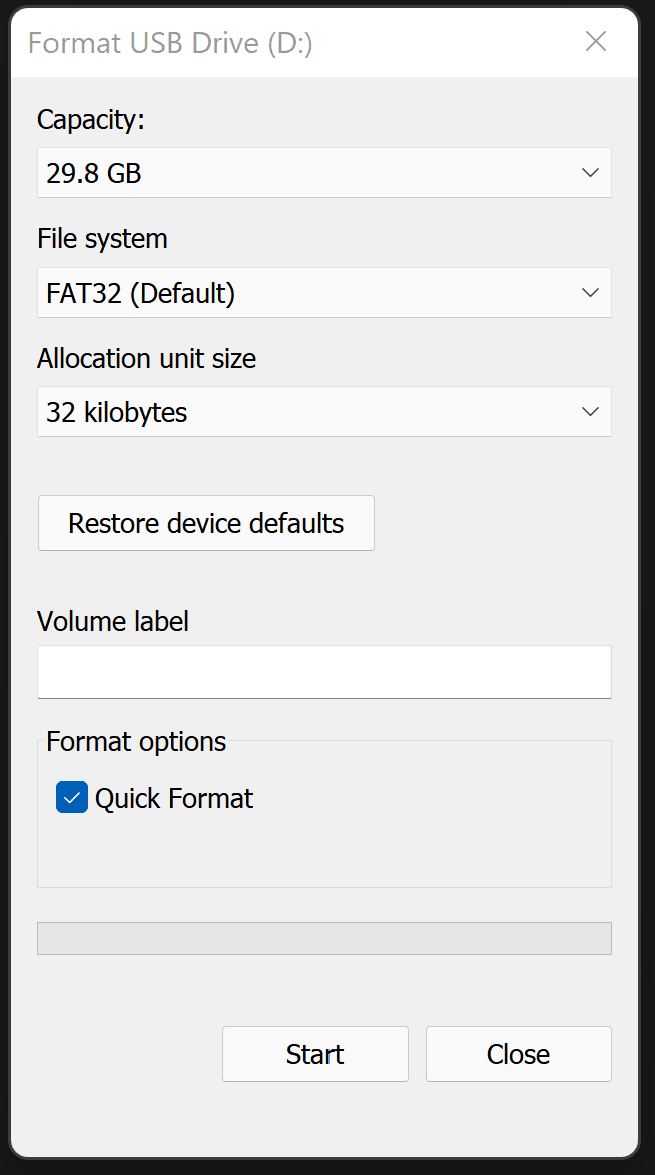This screenshot has width=655, height=1175.
Task: Click the X icon in the title bar
Action: click(x=596, y=41)
